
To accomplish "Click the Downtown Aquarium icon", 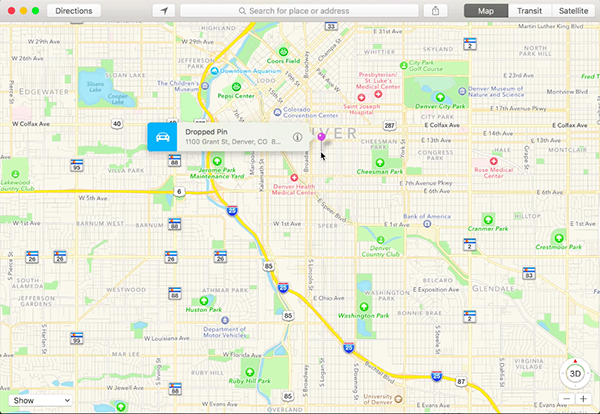I will click(x=214, y=71).
